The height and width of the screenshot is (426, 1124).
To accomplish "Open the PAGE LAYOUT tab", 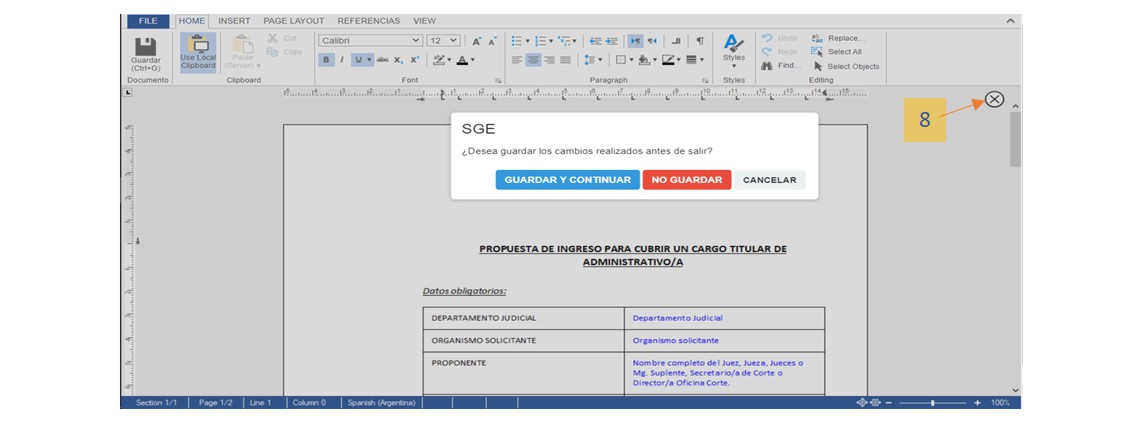I will (294, 20).
